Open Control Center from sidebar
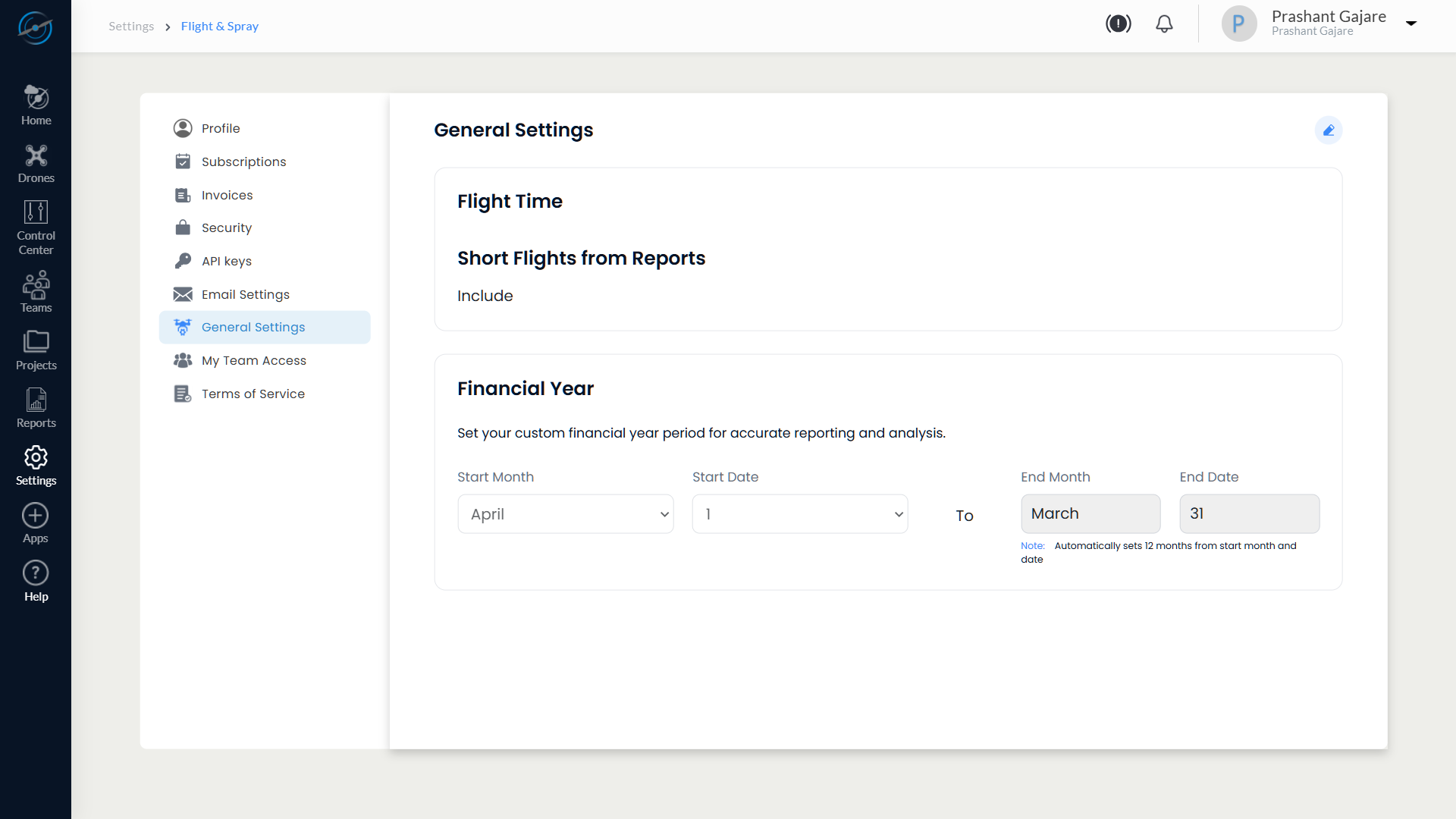The height and width of the screenshot is (819, 1456). pos(36,227)
